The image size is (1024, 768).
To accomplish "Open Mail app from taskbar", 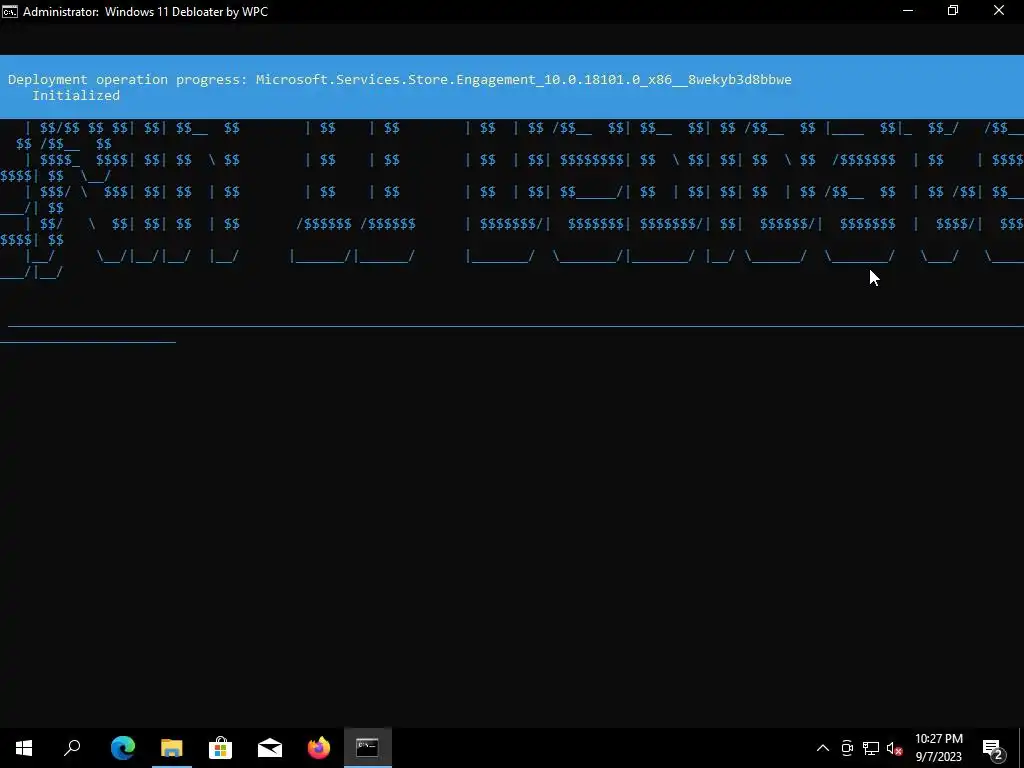I will tap(270, 748).
